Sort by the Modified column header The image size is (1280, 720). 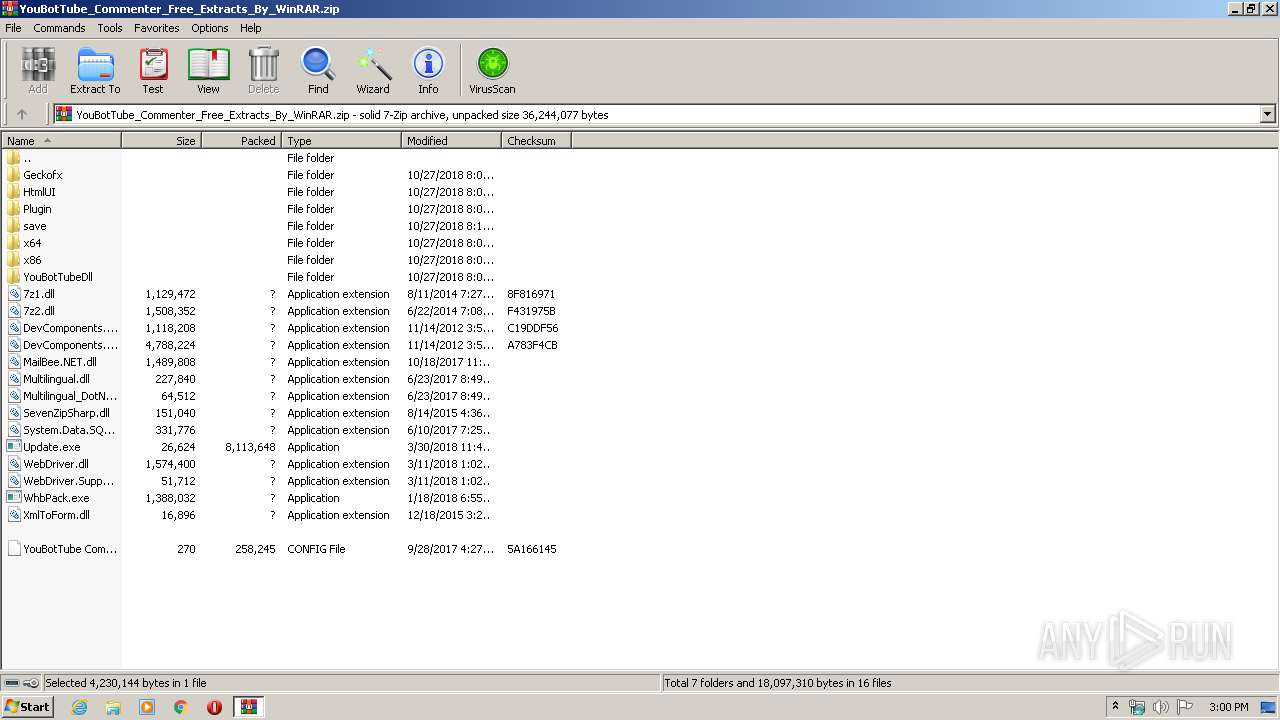click(x=452, y=141)
